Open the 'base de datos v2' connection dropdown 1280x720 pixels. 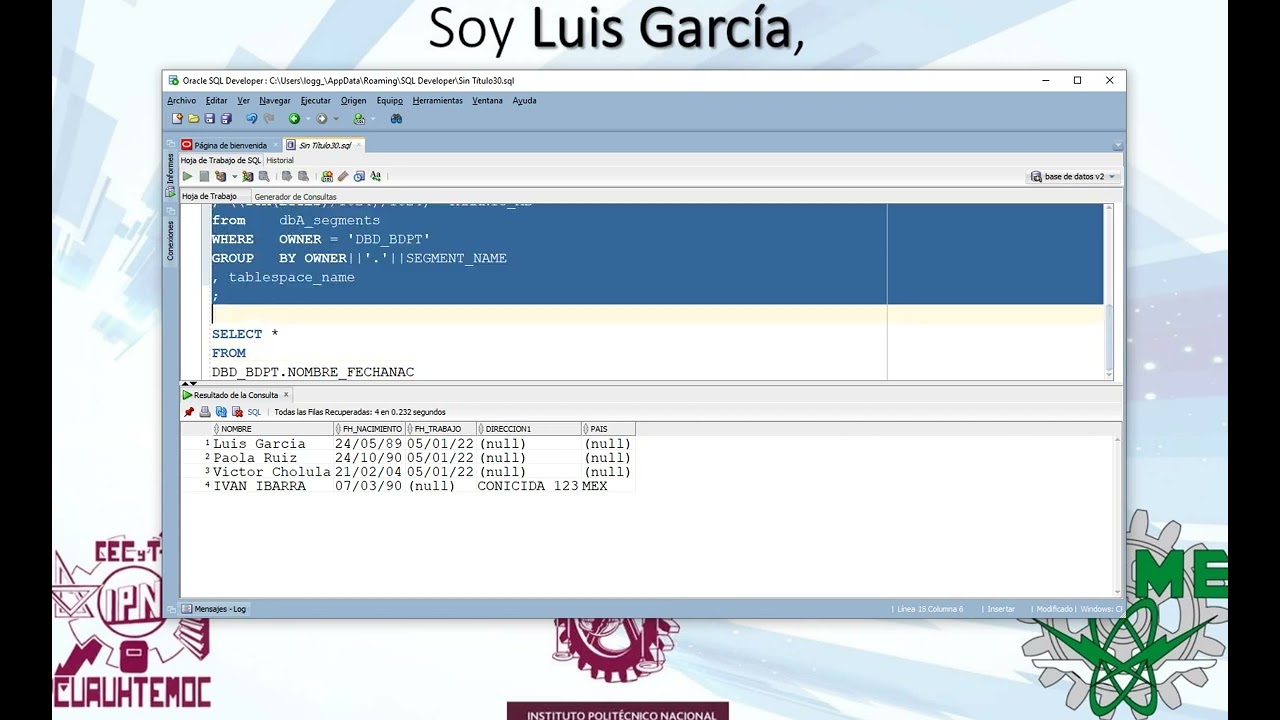pos(1073,177)
